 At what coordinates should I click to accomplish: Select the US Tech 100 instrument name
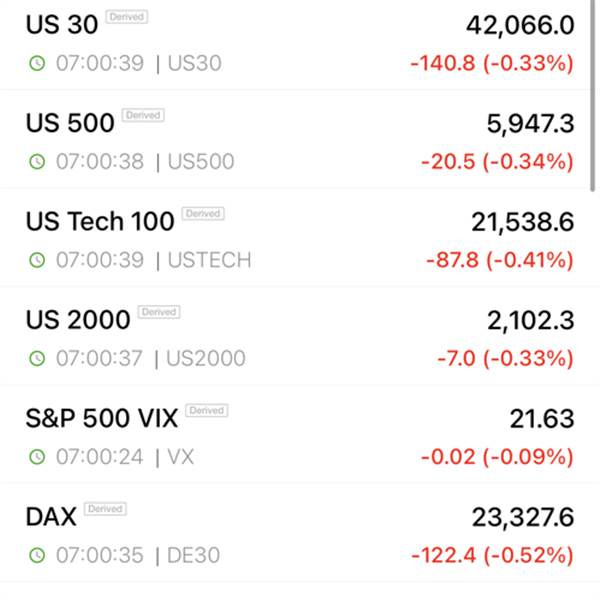pyautogui.click(x=100, y=221)
